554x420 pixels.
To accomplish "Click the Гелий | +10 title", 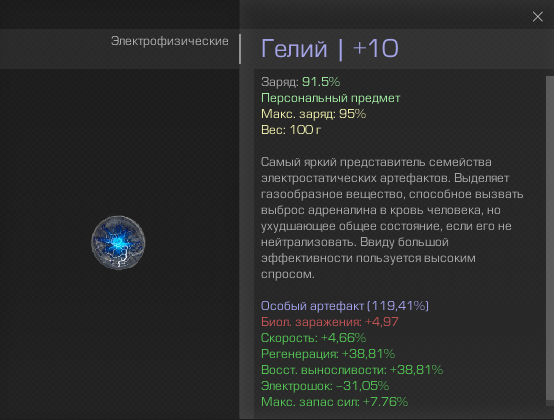I will pyautogui.click(x=330, y=48).
